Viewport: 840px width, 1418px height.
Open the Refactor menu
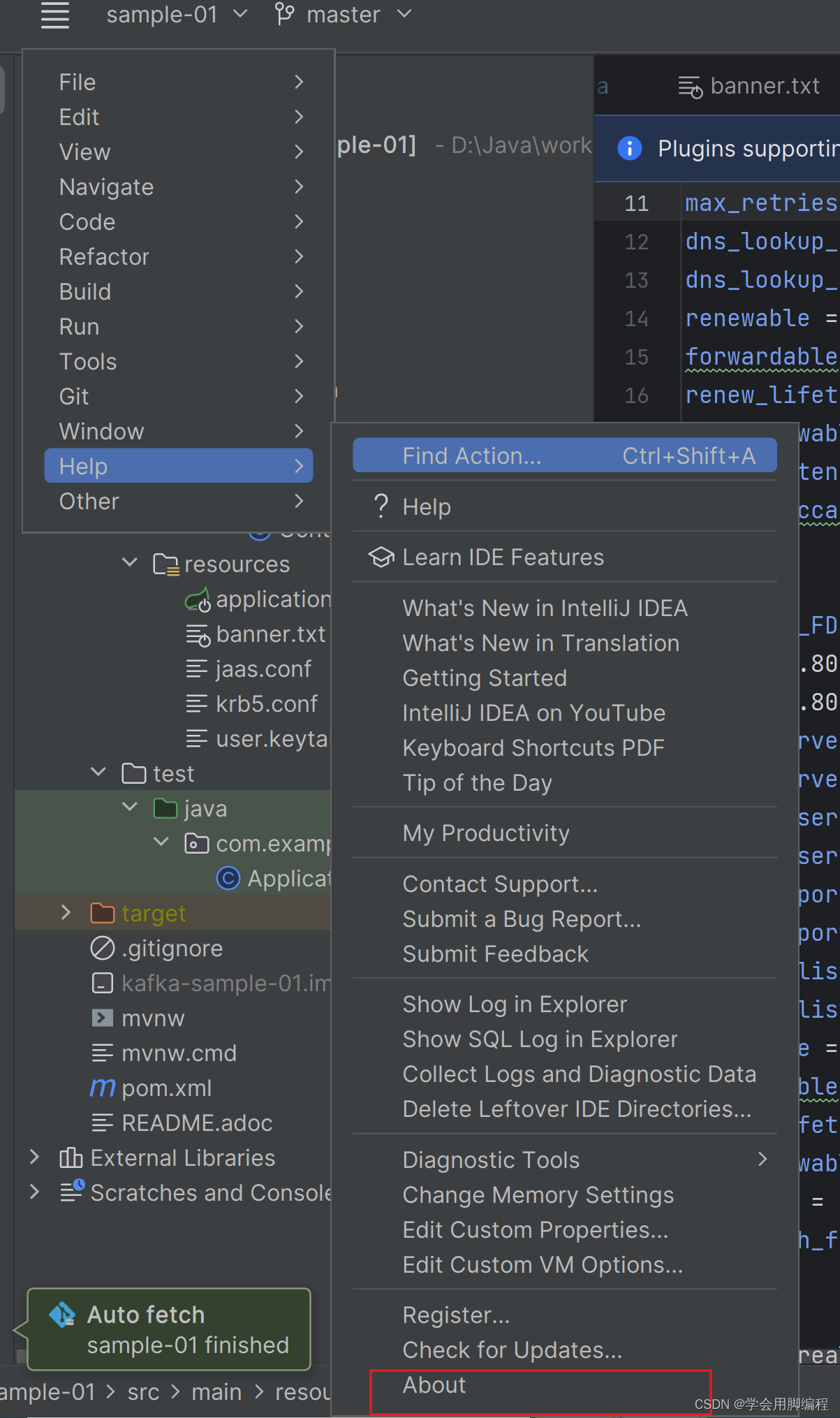tap(179, 256)
